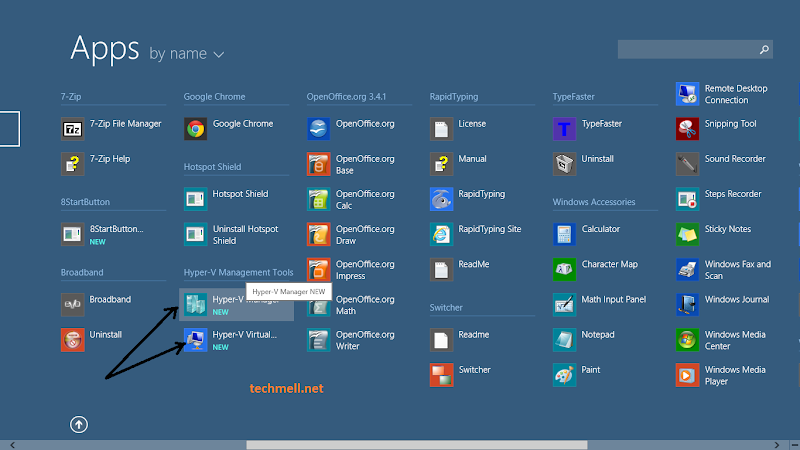Select the Windows Accessories group header

(594, 202)
